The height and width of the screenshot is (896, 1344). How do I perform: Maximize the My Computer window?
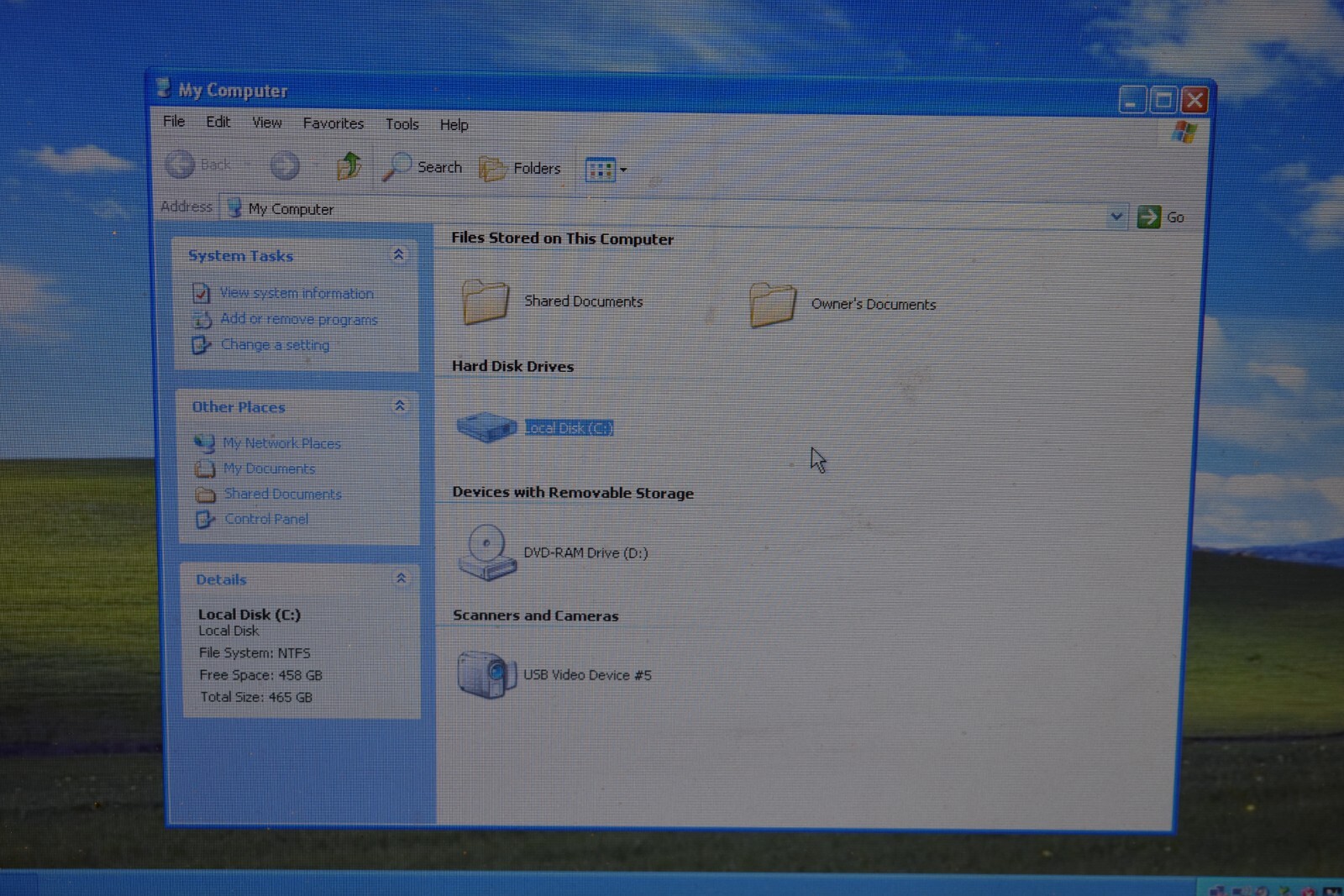click(x=1163, y=101)
